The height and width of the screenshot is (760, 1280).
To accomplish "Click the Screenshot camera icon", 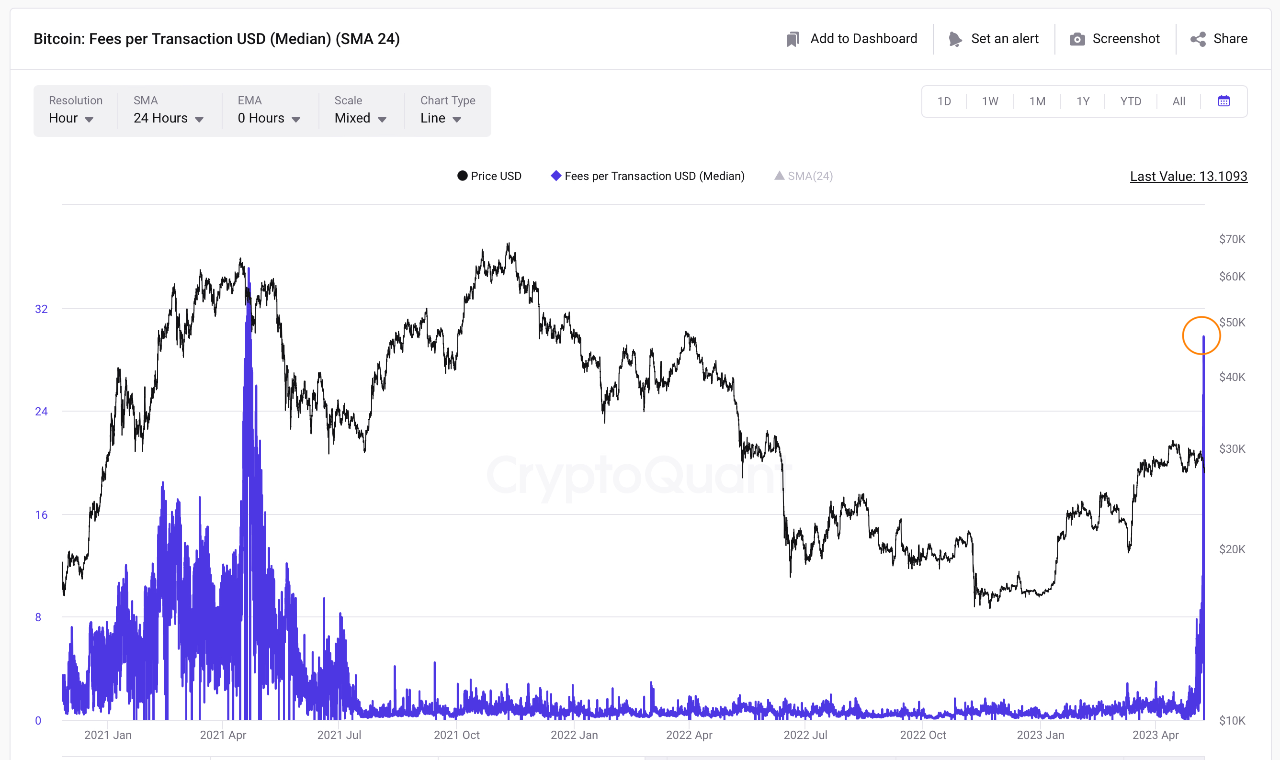I will (x=1075, y=38).
